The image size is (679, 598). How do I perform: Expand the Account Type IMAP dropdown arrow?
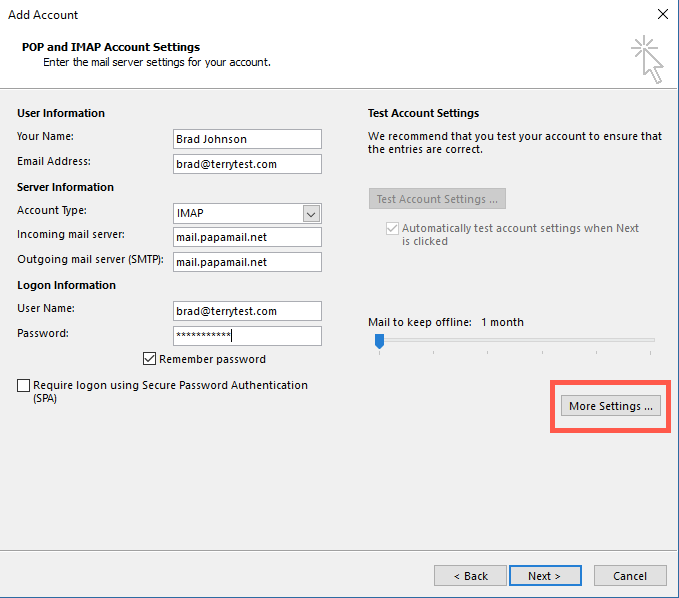311,213
